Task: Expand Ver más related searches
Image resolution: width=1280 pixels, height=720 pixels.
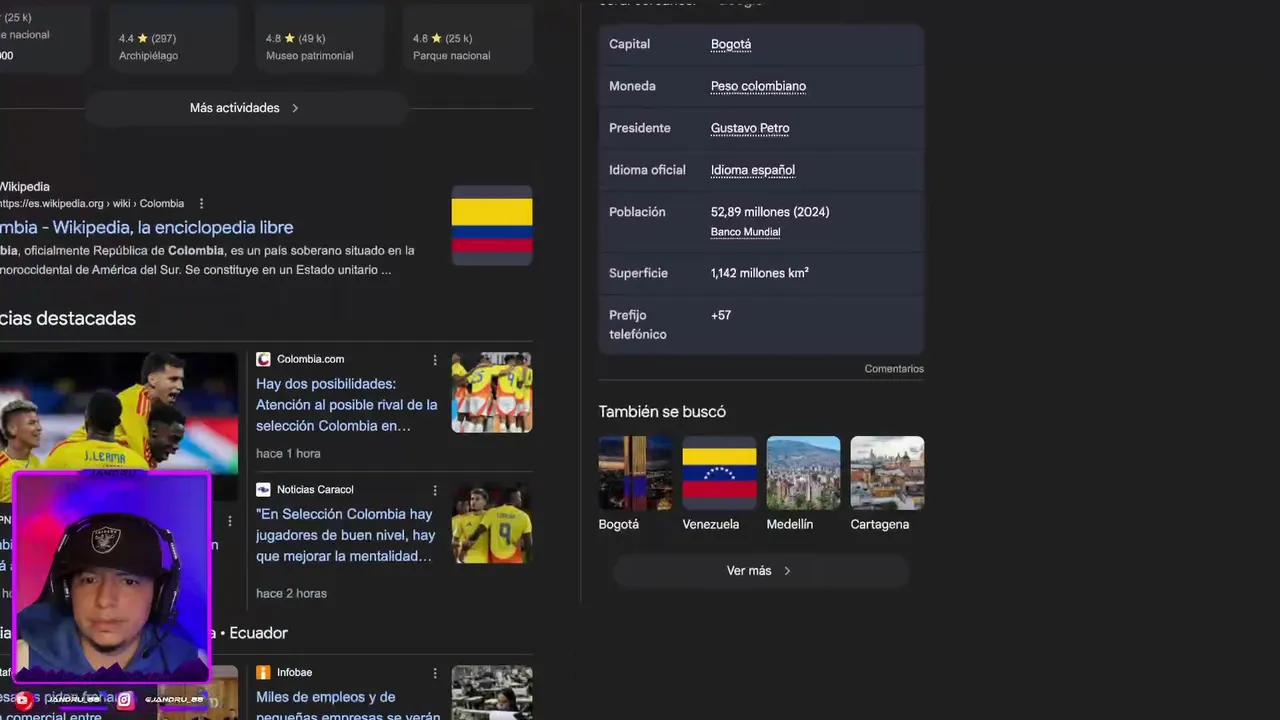Action: pyautogui.click(x=760, y=571)
